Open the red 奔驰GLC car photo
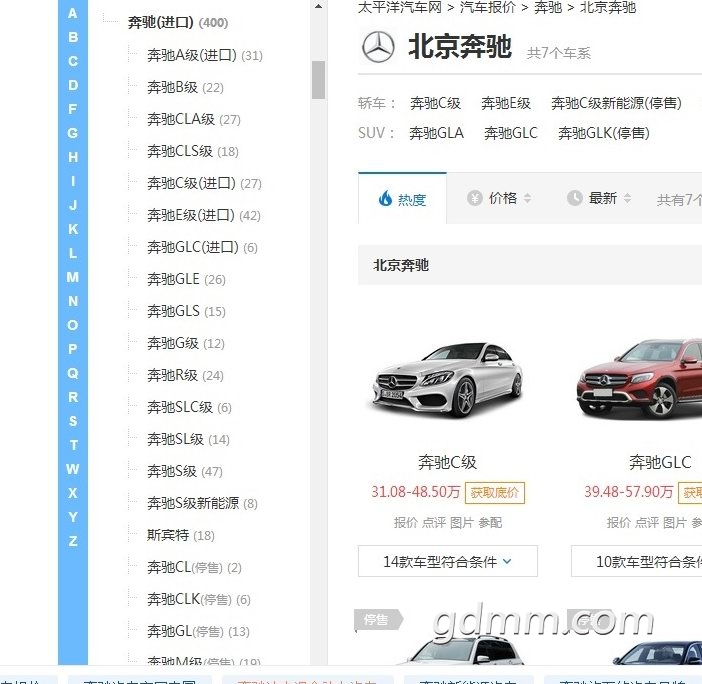 [639, 379]
